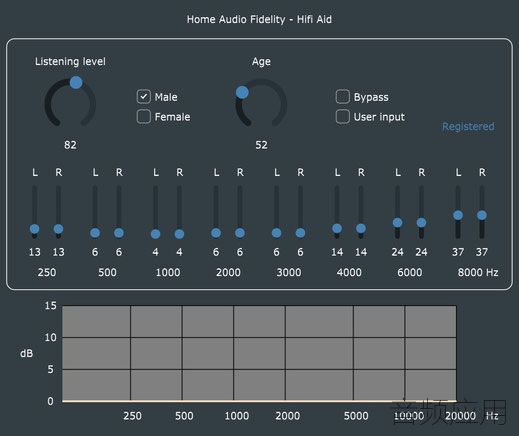
Task: Click the 2000 band label under the sliders
Action: click(228, 272)
